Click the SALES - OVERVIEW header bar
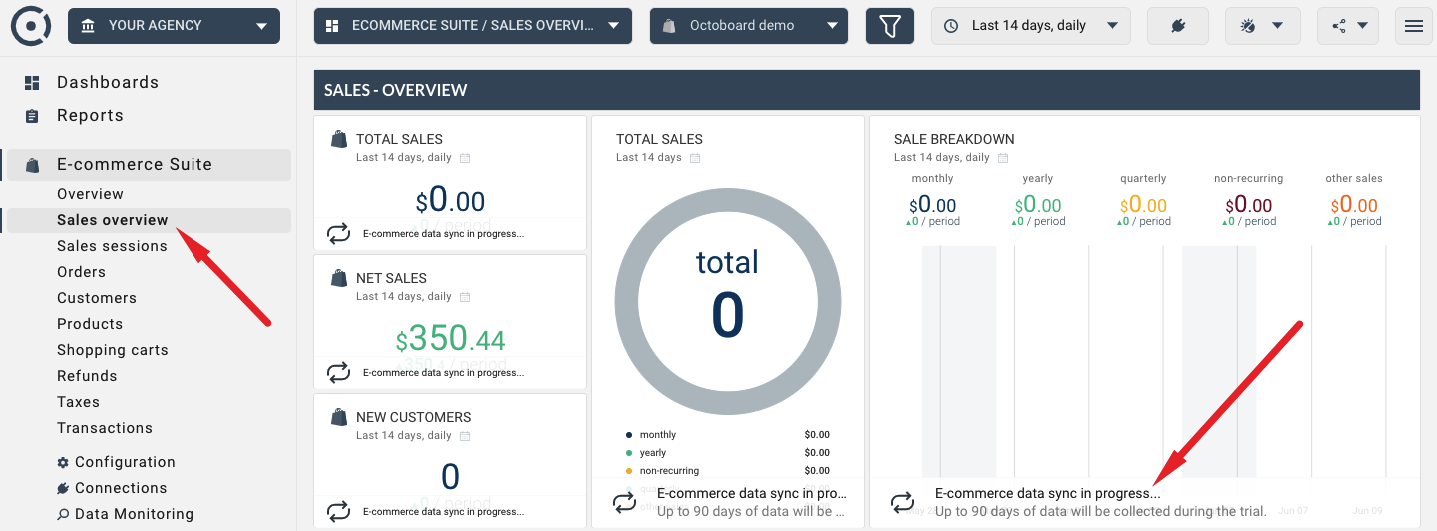The image size is (1437, 531). point(867,90)
